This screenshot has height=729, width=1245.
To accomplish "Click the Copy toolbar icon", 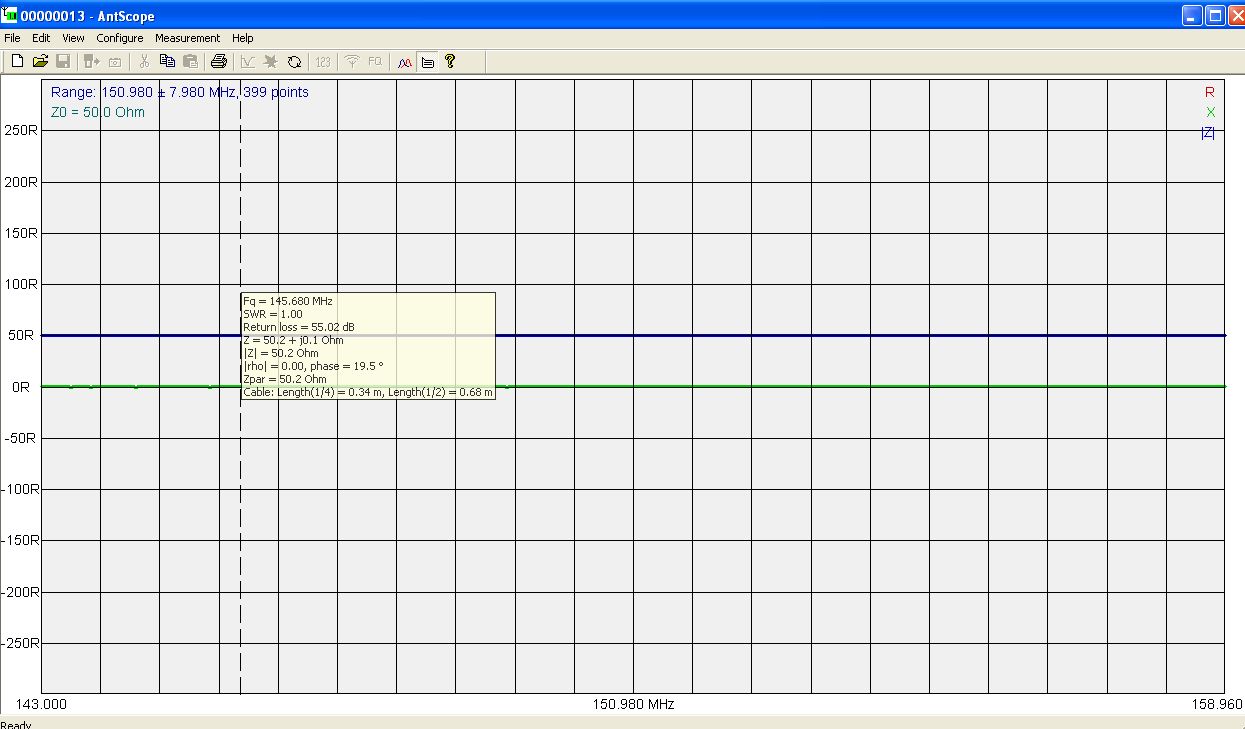I will pyautogui.click(x=167, y=61).
